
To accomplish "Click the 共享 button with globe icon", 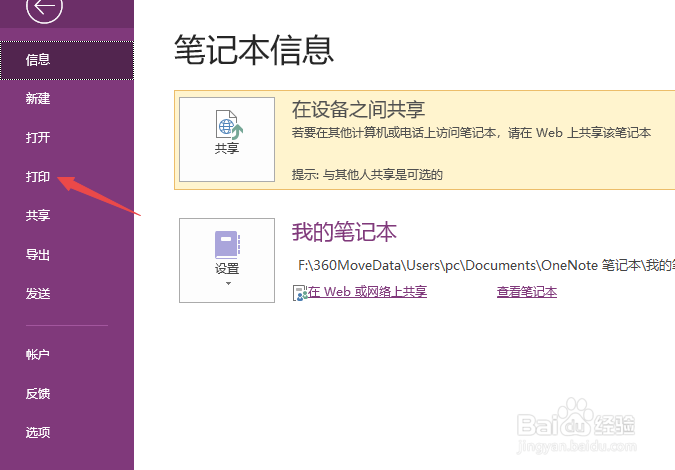I will [227, 139].
